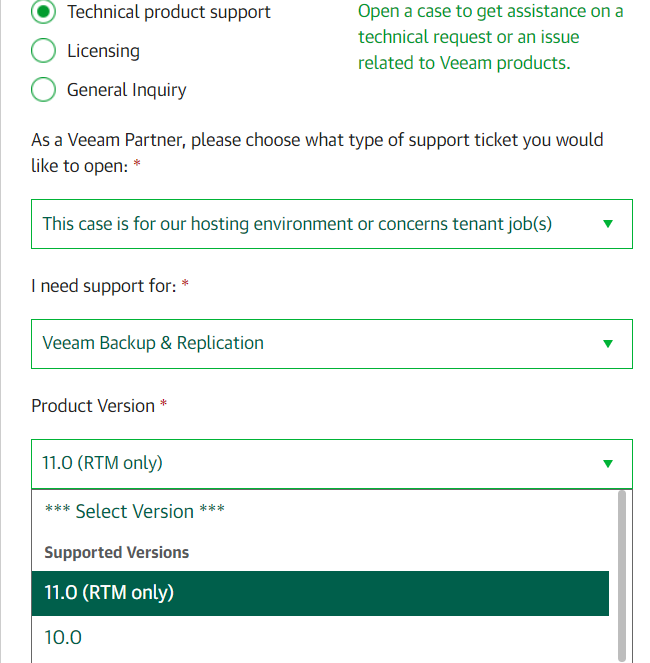Click the 'I need support for' field label
The height and width of the screenshot is (663, 650).
coord(104,286)
